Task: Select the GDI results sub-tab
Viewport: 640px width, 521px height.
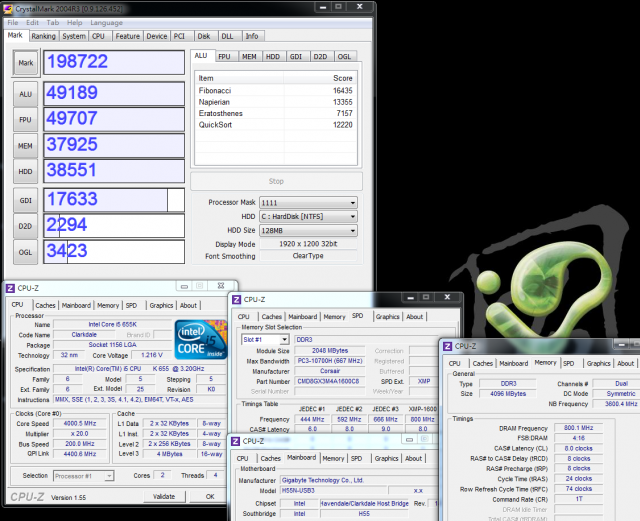Action: pyautogui.click(x=296, y=57)
